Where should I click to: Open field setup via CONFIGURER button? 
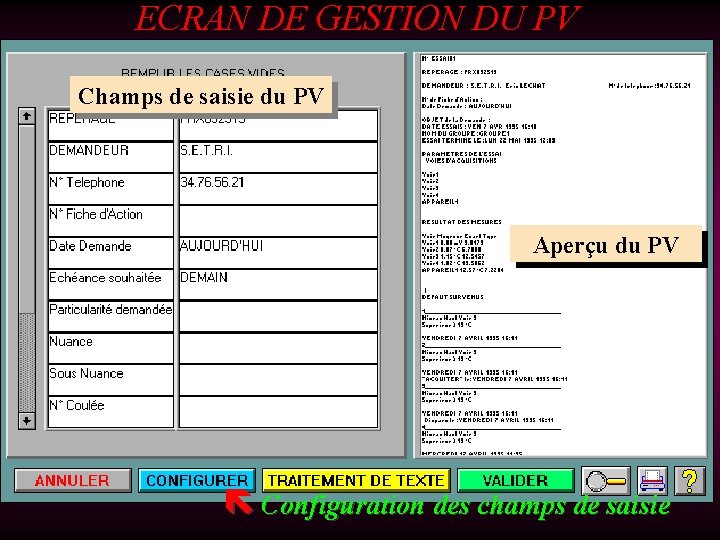197,480
